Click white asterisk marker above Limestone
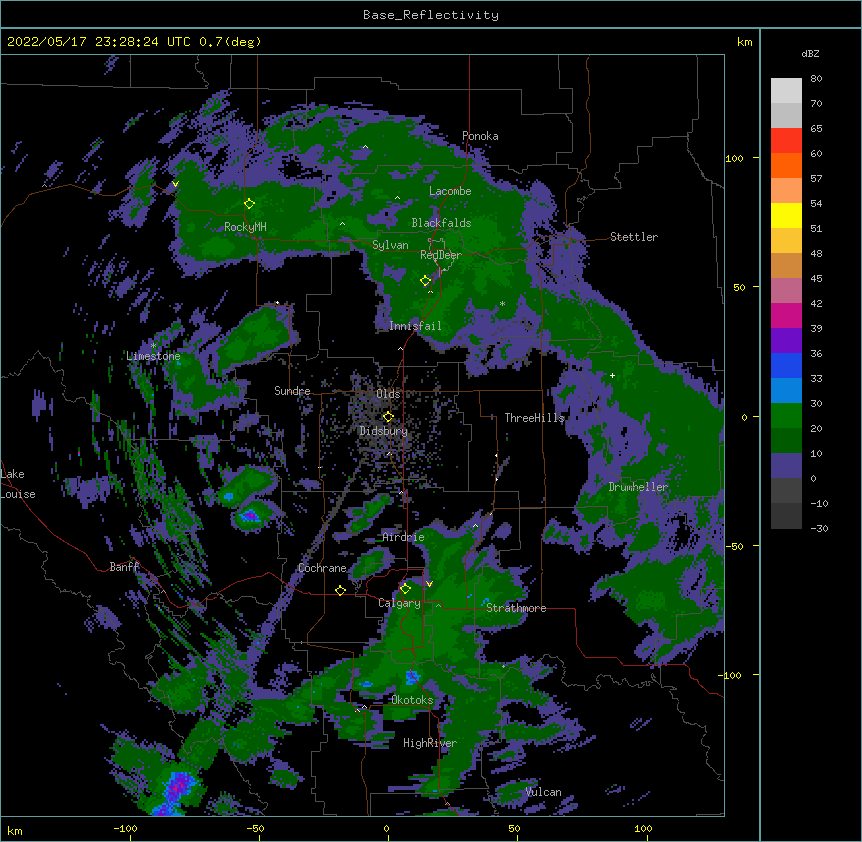Image resolution: width=862 pixels, height=842 pixels. (x=154, y=345)
